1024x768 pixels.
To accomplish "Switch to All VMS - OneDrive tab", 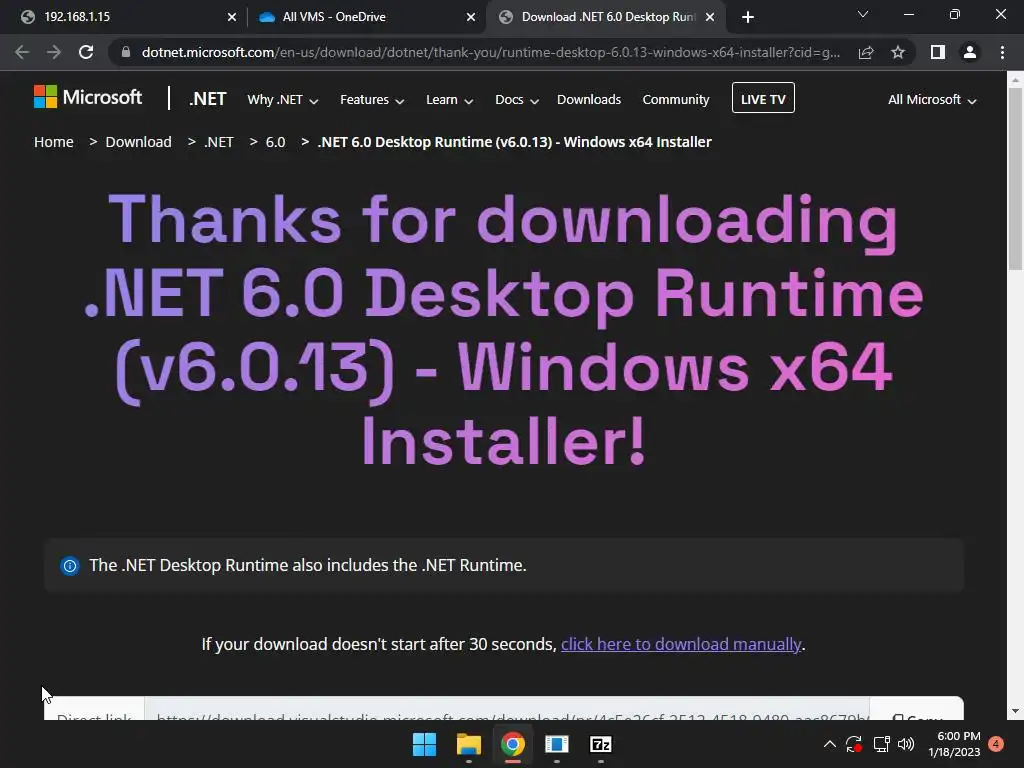I will (x=366, y=17).
